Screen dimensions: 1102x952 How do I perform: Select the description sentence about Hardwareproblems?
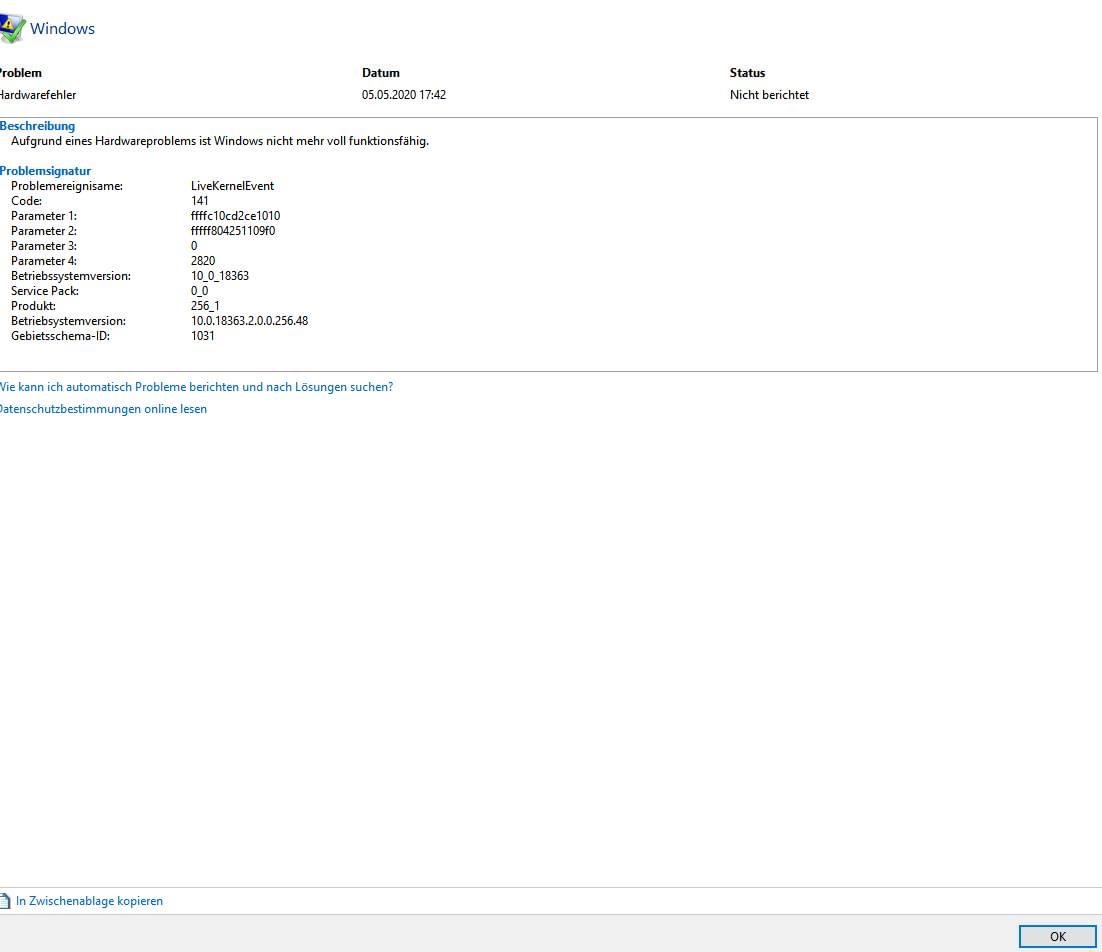point(220,141)
